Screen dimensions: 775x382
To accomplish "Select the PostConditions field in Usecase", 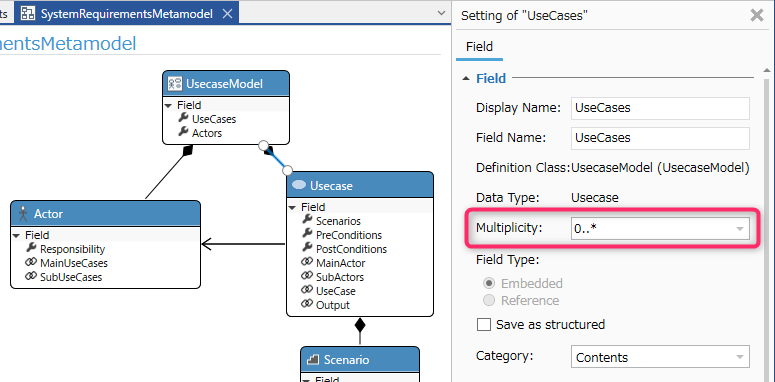I will pos(351,249).
